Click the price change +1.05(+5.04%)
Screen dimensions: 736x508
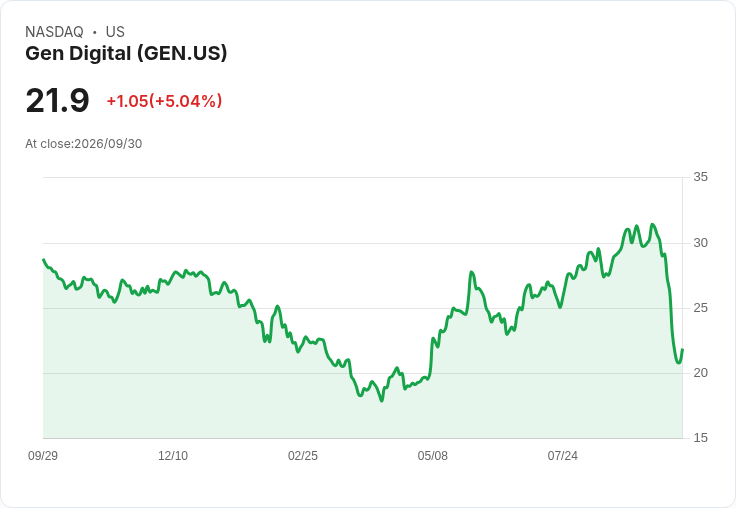tap(164, 101)
